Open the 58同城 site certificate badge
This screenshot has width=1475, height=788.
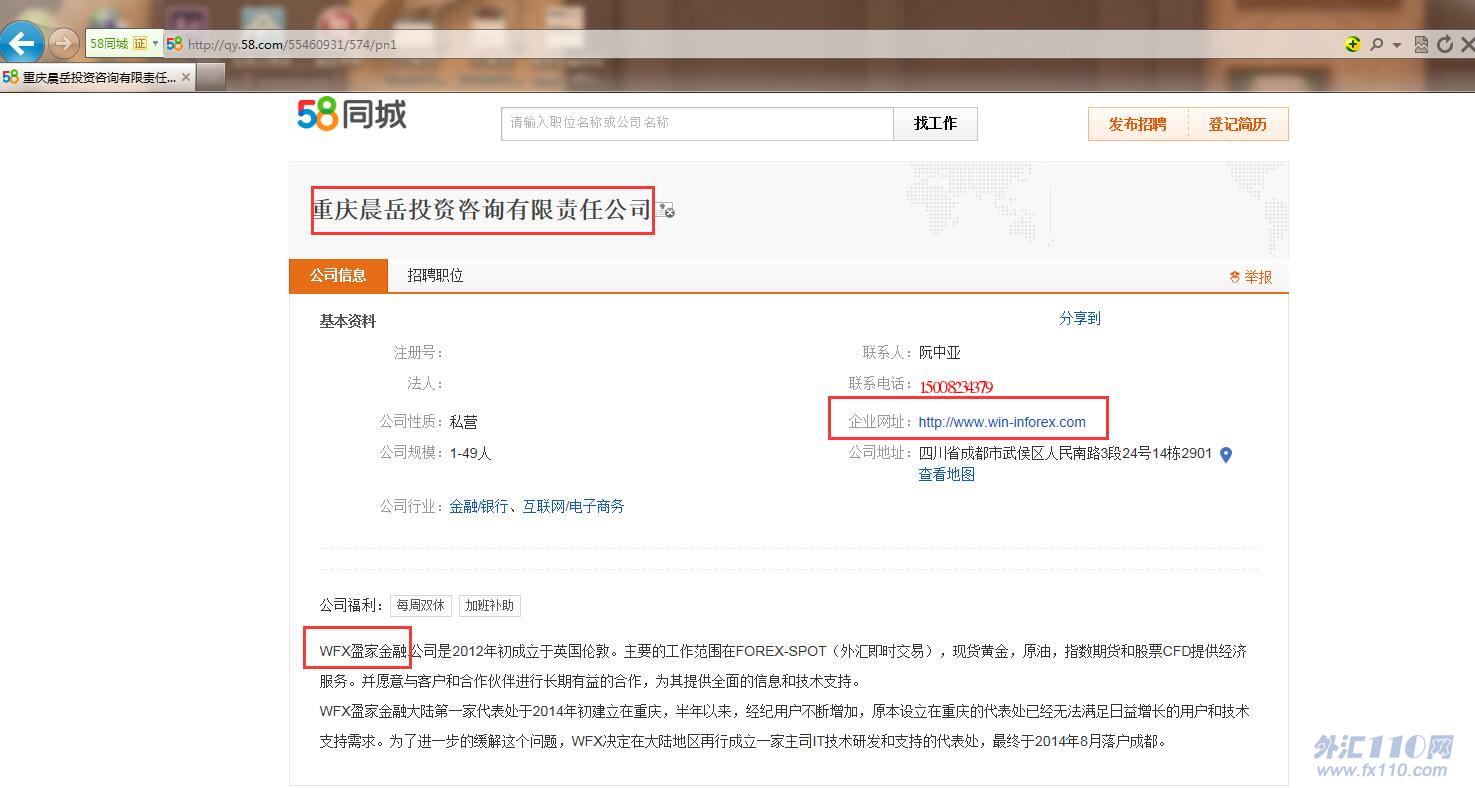(x=117, y=44)
